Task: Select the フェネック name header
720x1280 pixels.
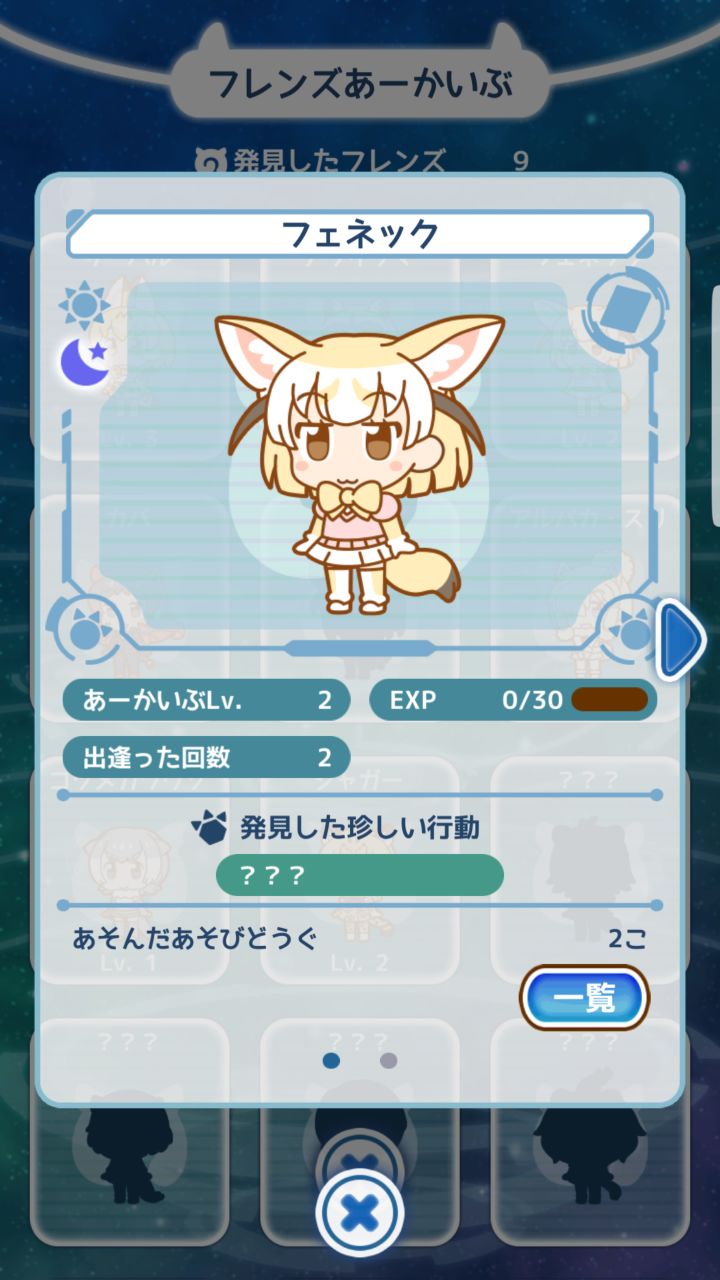Action: (x=360, y=234)
